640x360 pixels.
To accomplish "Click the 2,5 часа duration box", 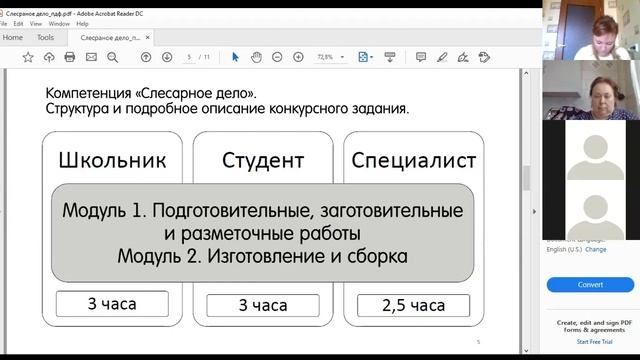I will coord(413,305).
